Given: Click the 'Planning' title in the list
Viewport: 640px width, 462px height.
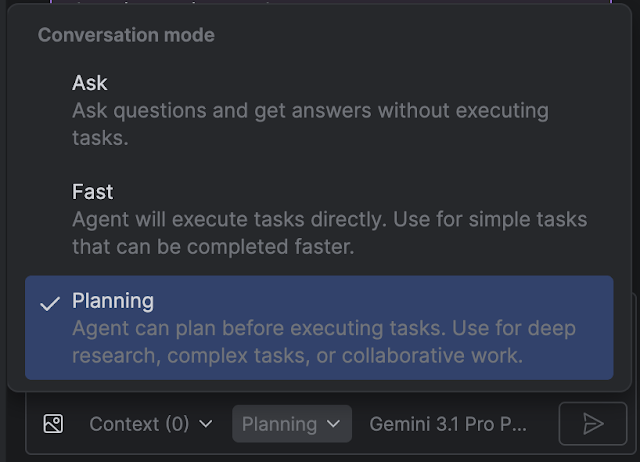Looking at the screenshot, I should pyautogui.click(x=113, y=301).
